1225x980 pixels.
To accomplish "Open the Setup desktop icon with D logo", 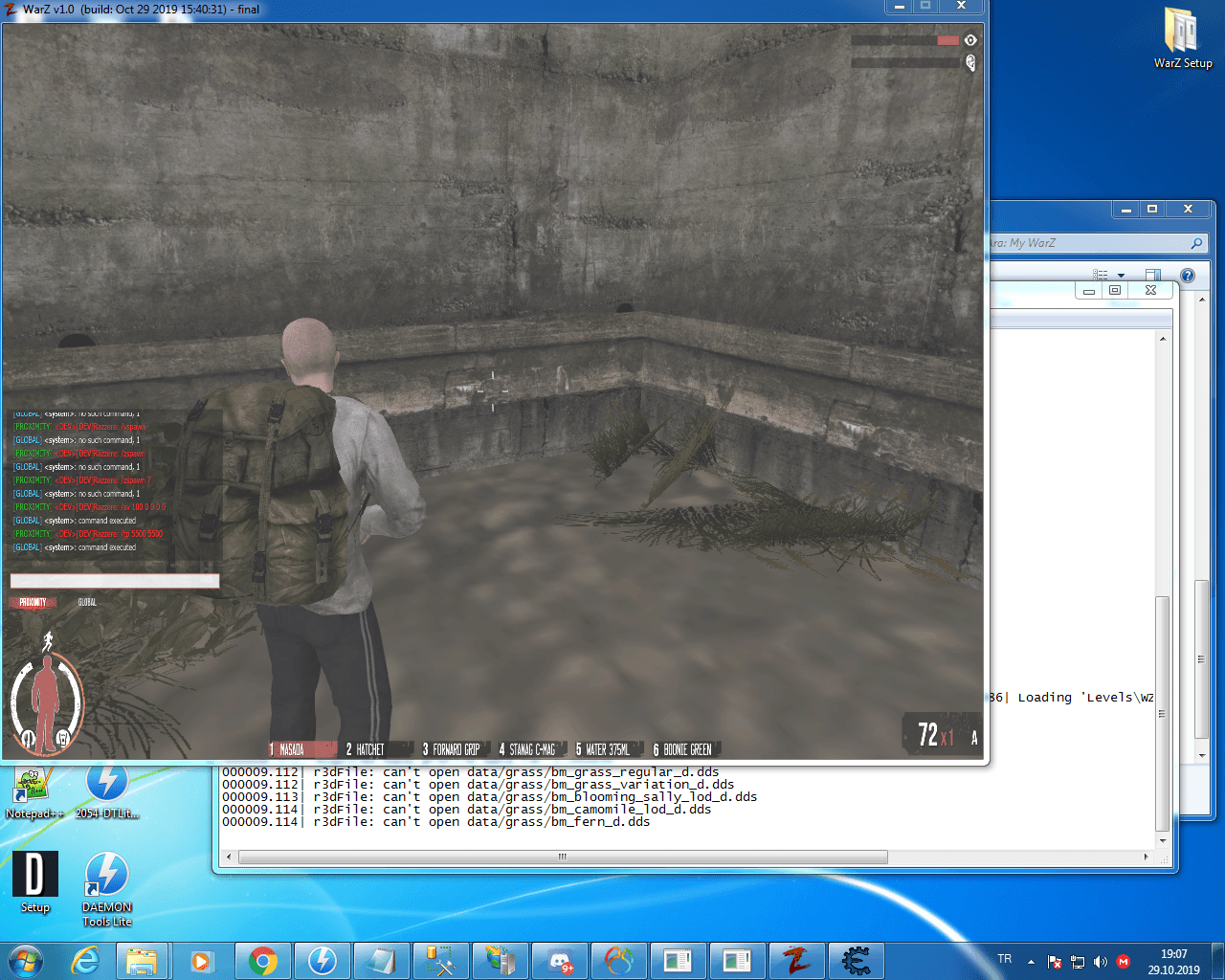I will pyautogui.click(x=35, y=882).
